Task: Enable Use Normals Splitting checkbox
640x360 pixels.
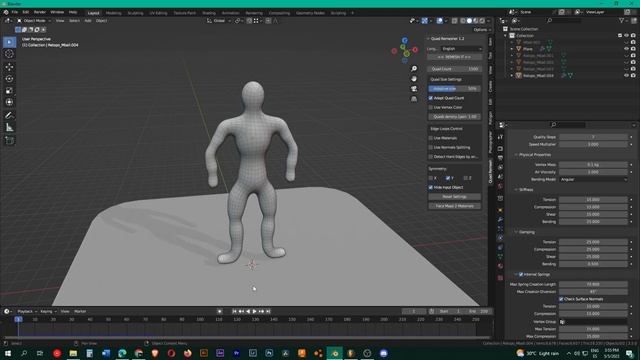Action: point(431,147)
